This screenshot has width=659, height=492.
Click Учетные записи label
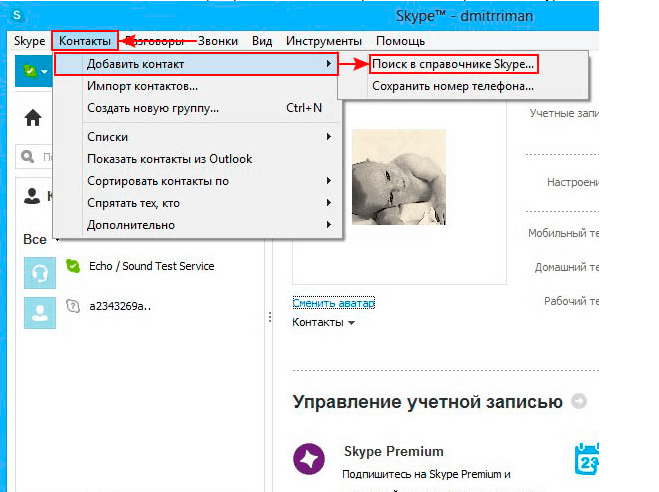click(x=564, y=113)
